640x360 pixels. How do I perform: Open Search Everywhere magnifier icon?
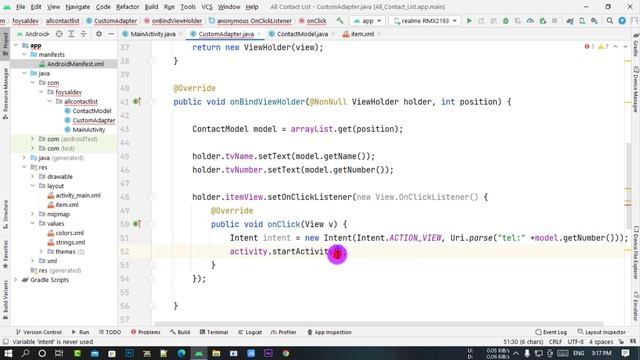[610, 20]
